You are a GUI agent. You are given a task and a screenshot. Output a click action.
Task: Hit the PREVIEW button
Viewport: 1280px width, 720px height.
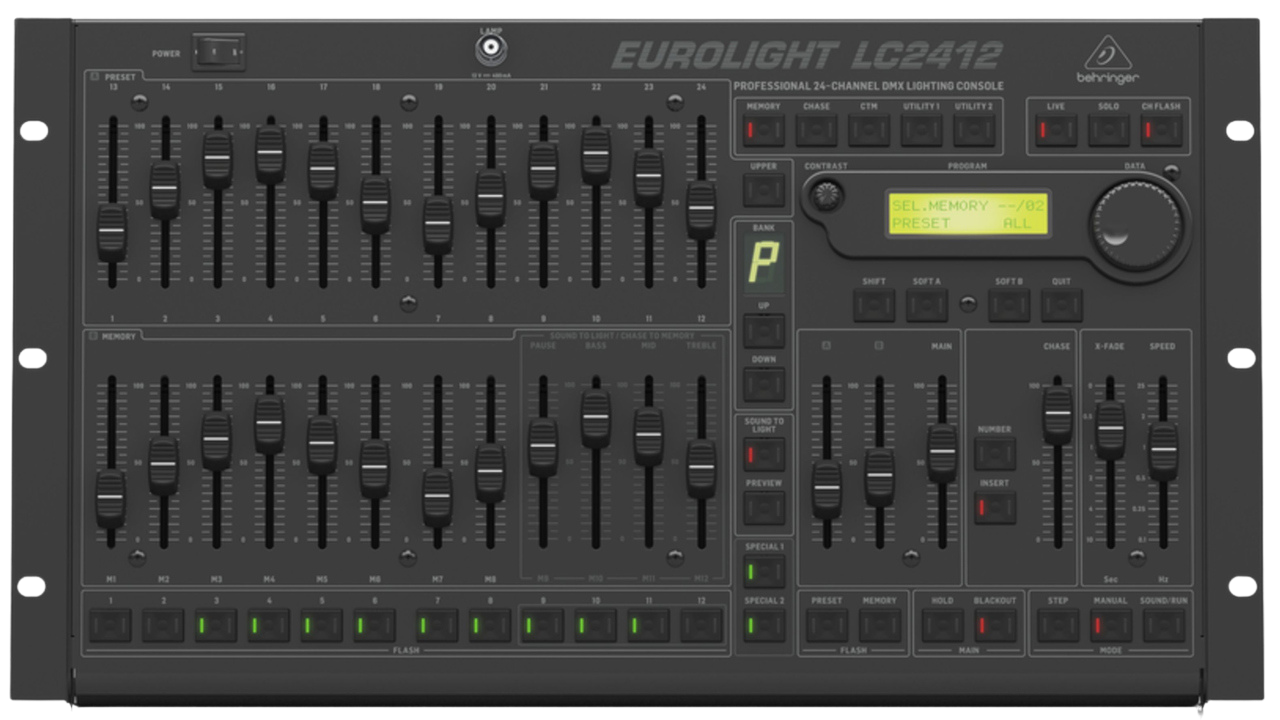764,508
